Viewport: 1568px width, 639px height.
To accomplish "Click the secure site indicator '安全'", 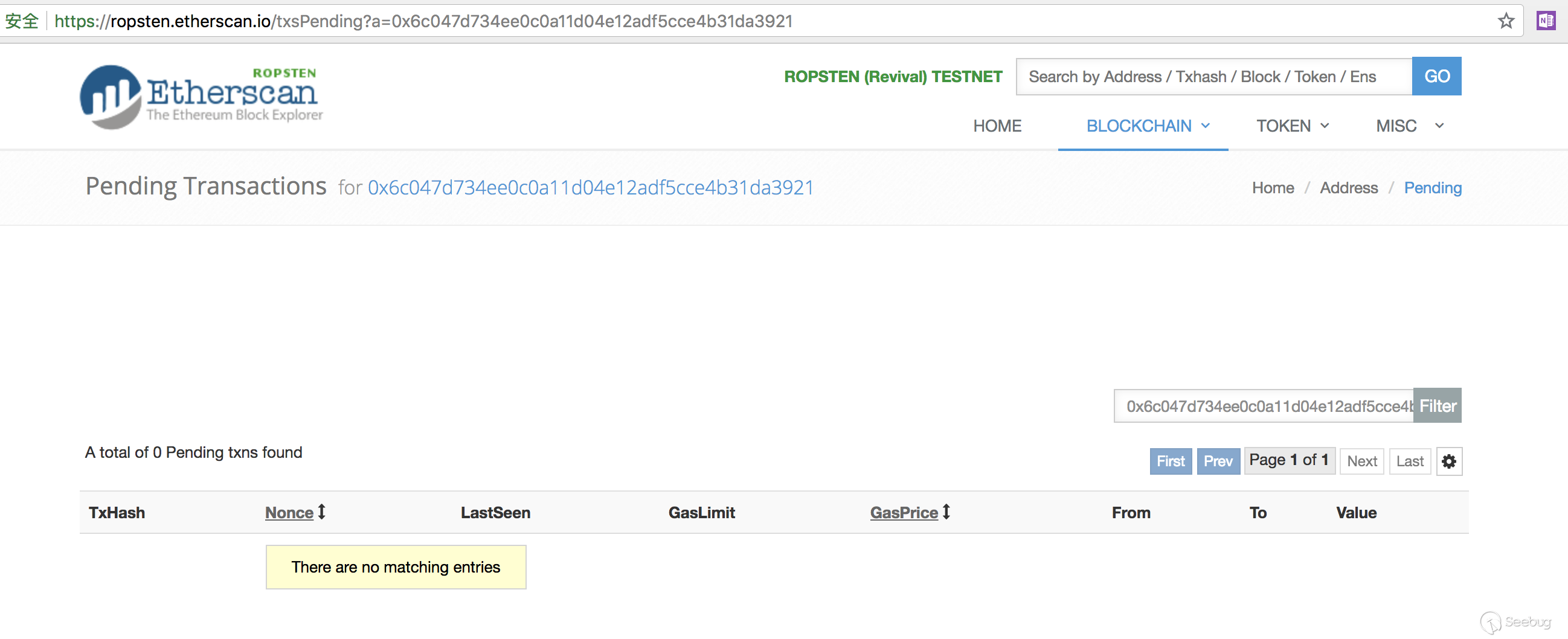I will coord(22,21).
